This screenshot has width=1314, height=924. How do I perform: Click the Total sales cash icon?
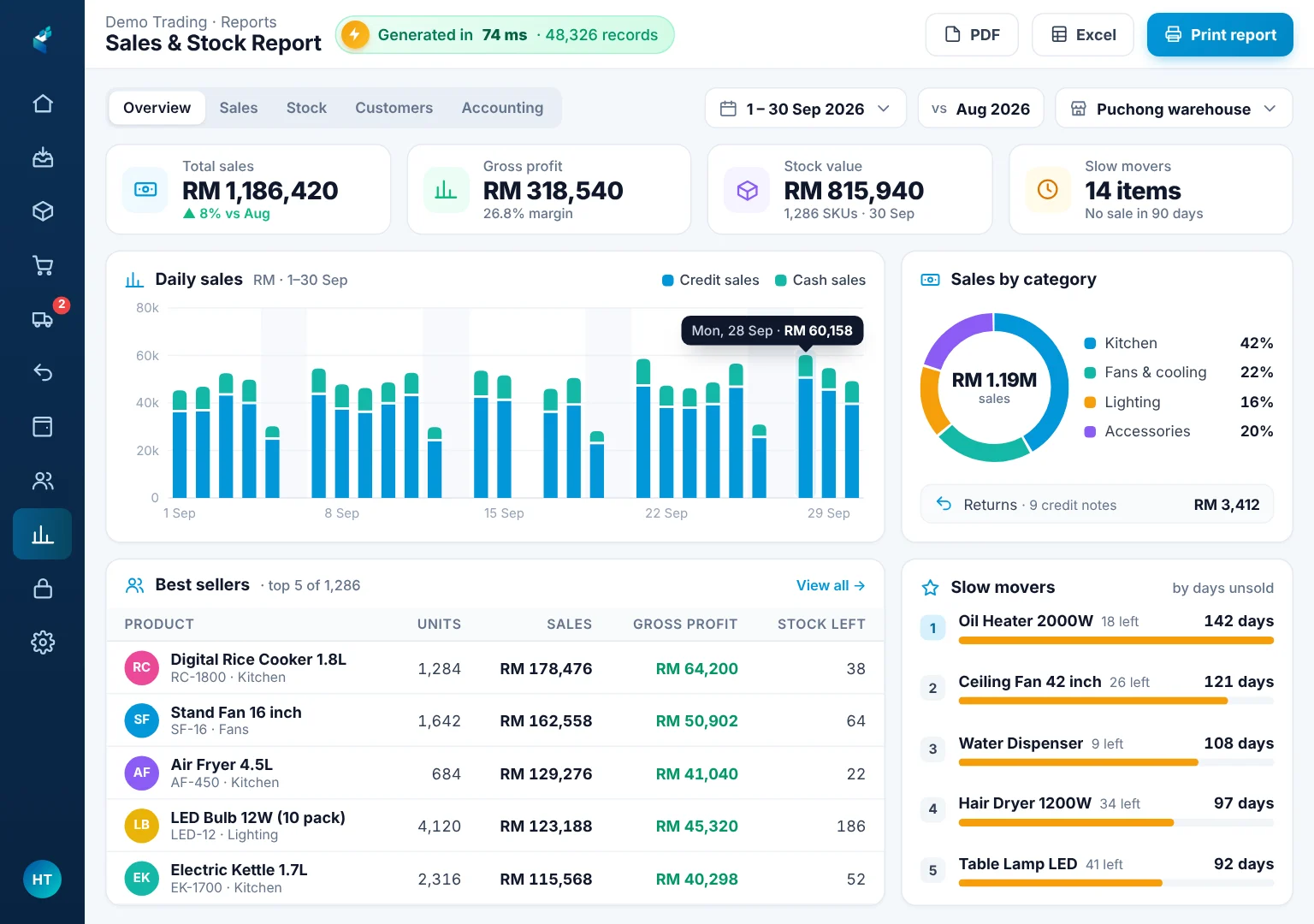[145, 189]
